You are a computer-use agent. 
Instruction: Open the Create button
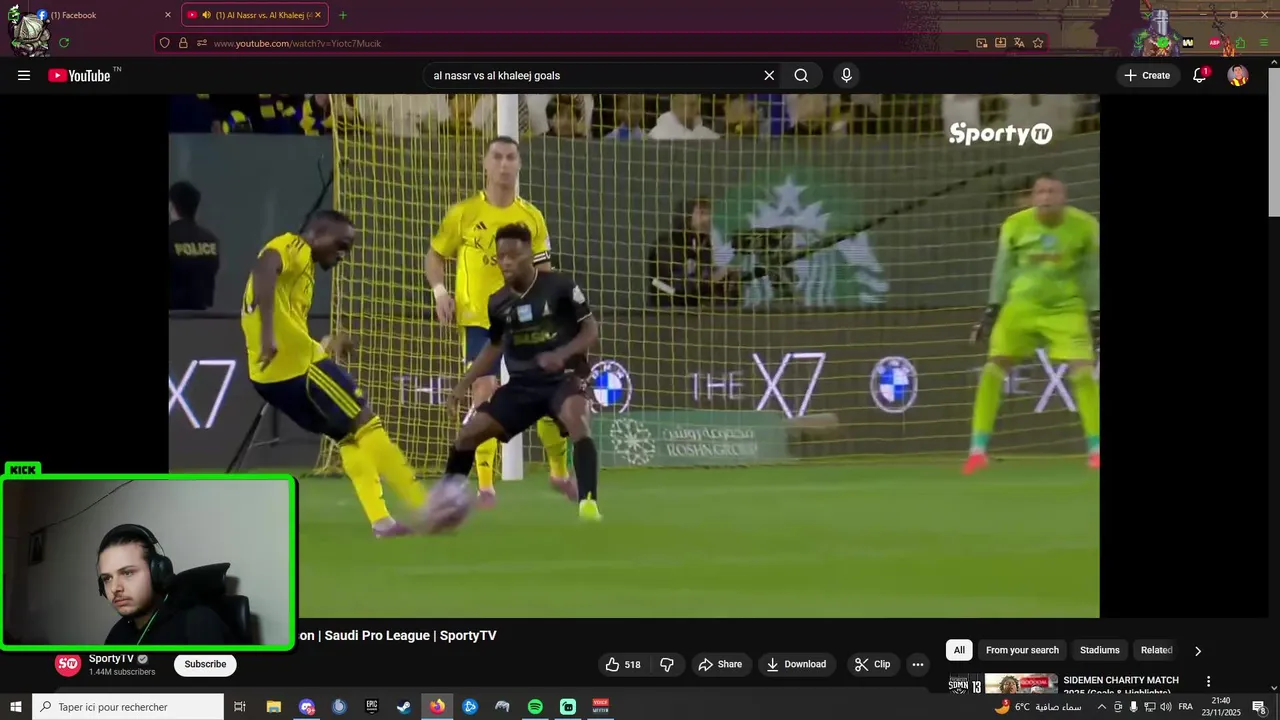tap(1146, 75)
